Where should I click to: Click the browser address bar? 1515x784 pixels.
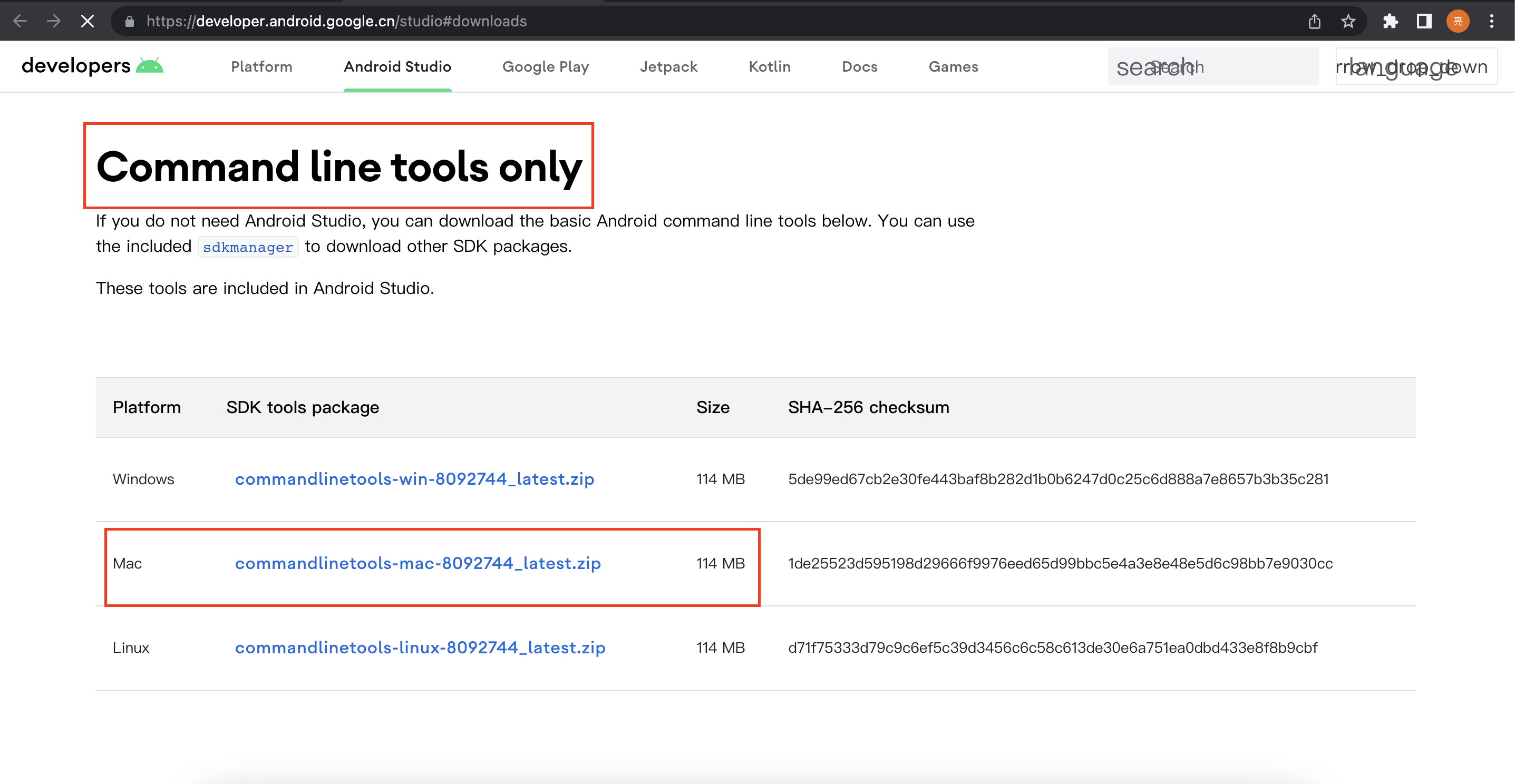pyautogui.click(x=412, y=21)
